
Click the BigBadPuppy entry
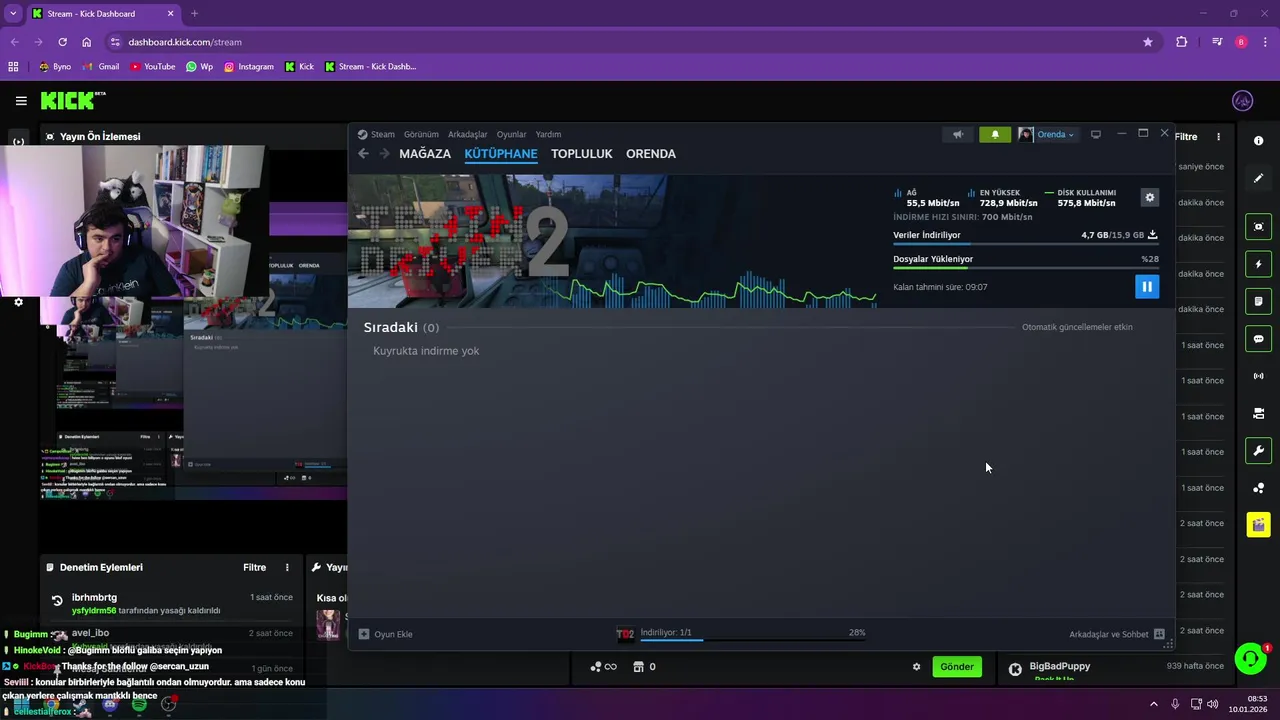1115,667
